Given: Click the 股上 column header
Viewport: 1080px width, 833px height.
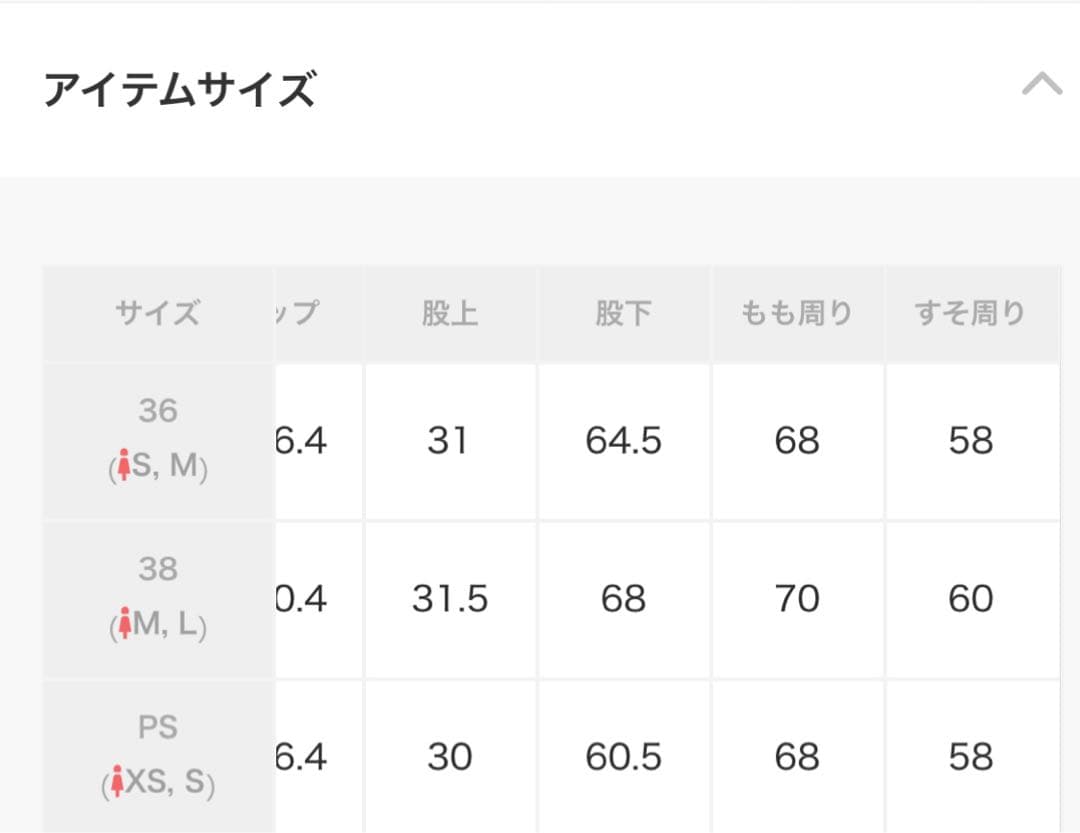Looking at the screenshot, I should point(450,313).
